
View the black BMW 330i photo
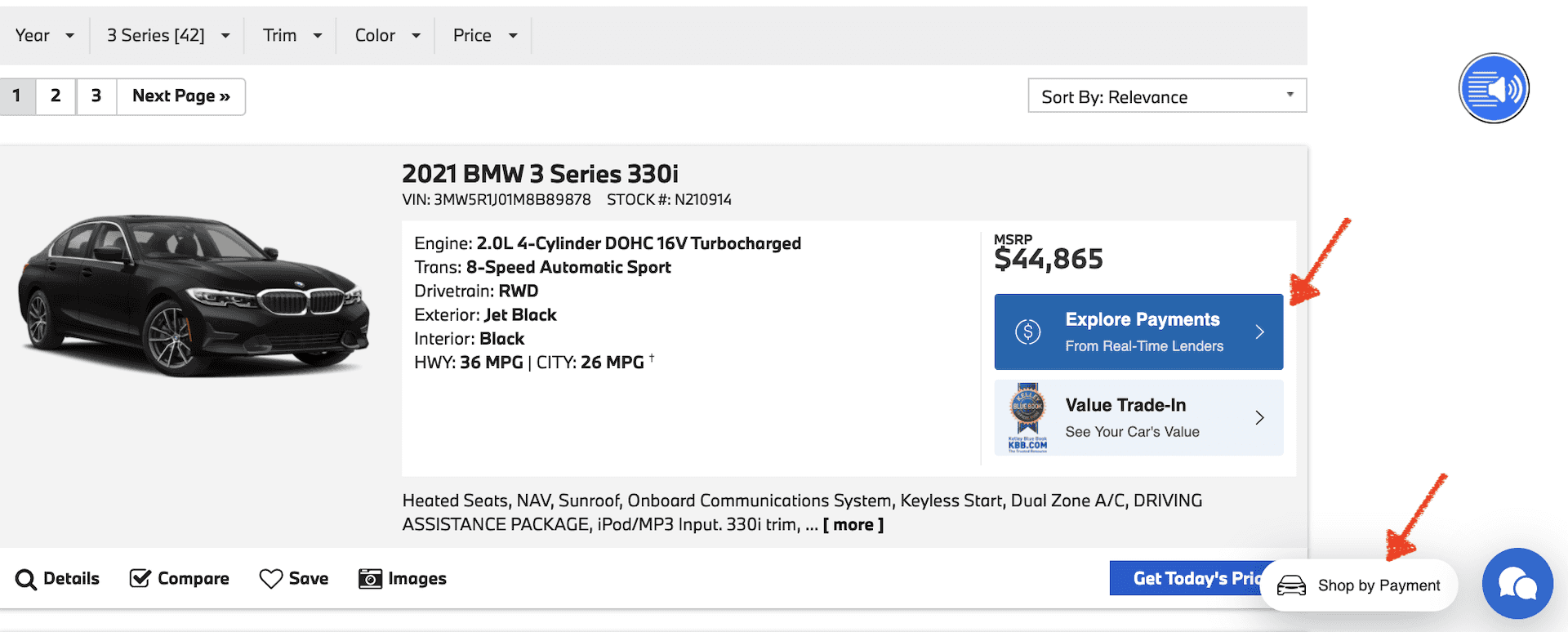(194, 296)
